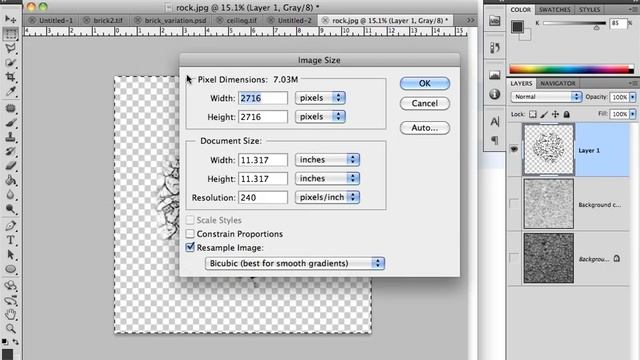Open the Paragraph panel icon
Viewport: 640px width, 360px height.
pyautogui.click(x=495, y=140)
